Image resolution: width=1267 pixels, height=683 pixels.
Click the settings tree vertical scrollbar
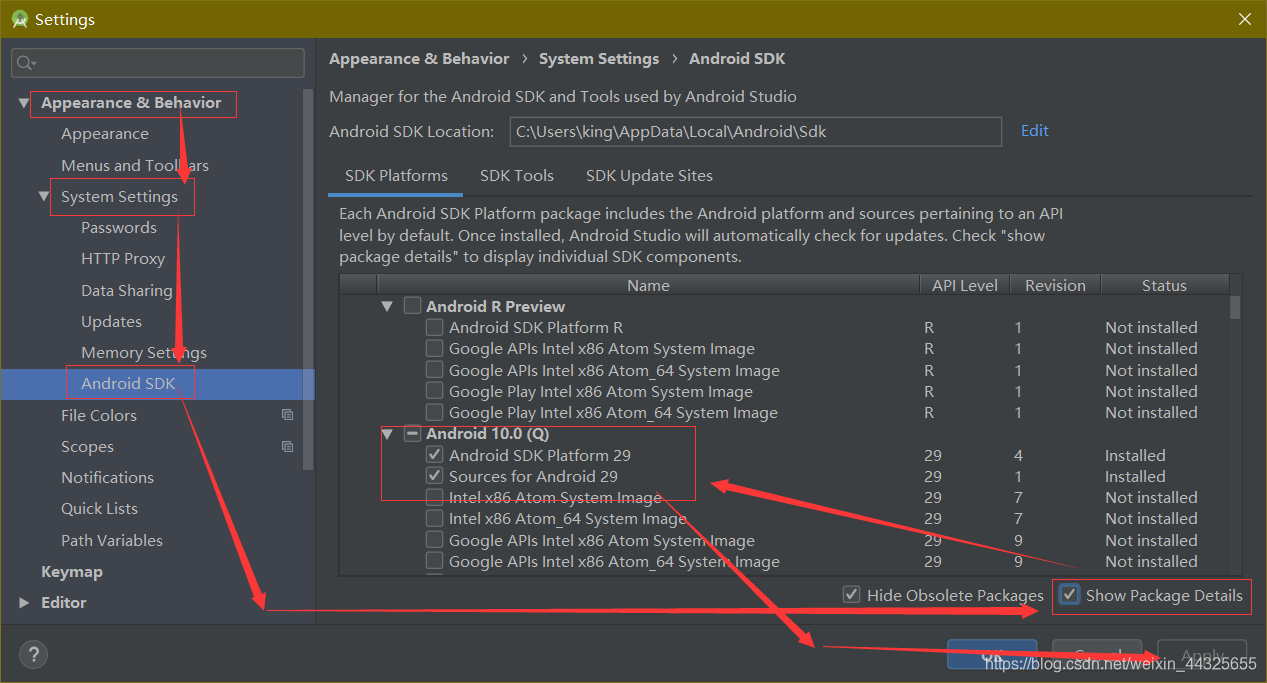pos(309,280)
